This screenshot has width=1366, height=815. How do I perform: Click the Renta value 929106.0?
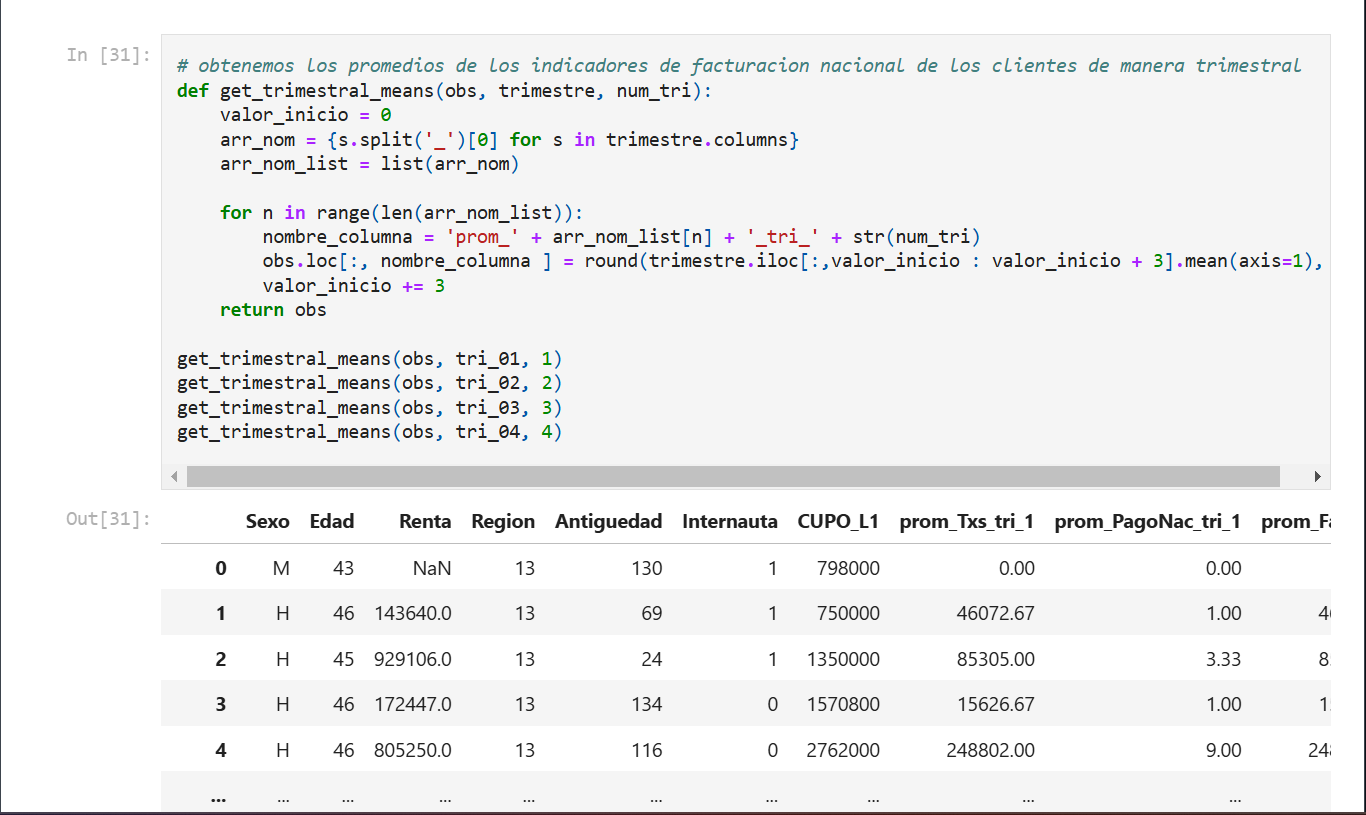(413, 659)
